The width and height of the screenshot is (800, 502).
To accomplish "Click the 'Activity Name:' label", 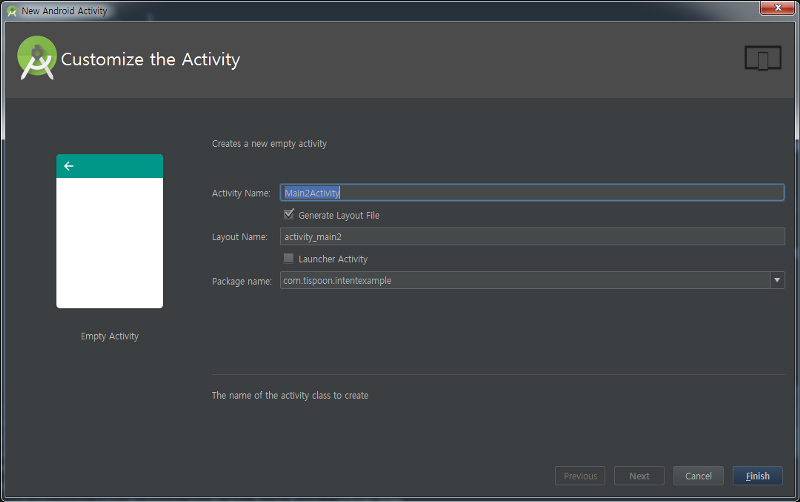I will (241, 193).
